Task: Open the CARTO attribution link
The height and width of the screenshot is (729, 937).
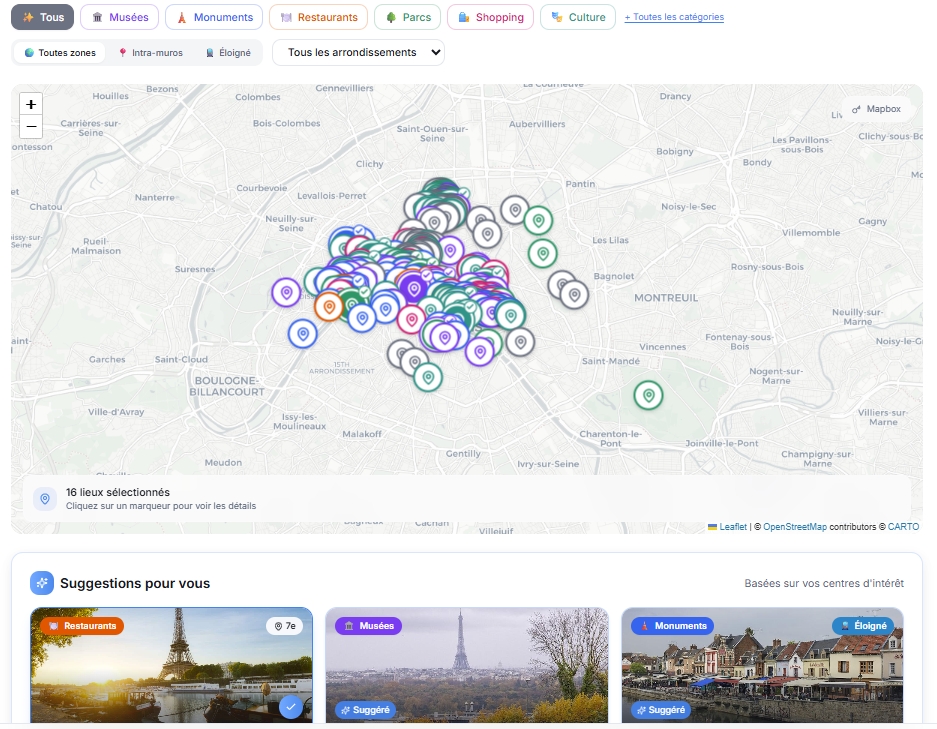Action: coord(903,527)
